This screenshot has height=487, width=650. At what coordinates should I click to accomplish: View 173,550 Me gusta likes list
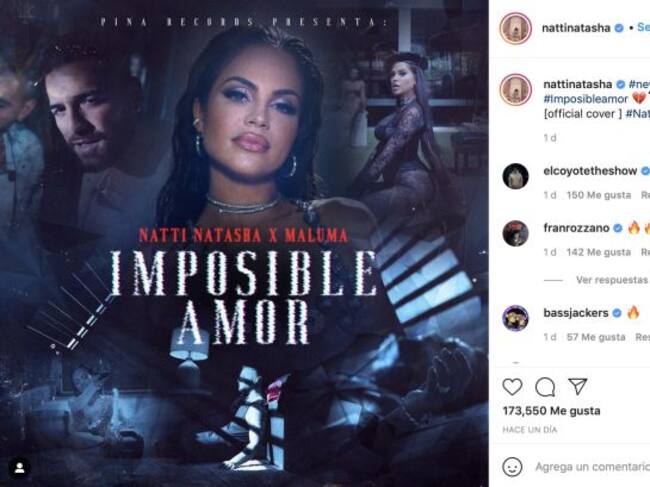point(551,411)
